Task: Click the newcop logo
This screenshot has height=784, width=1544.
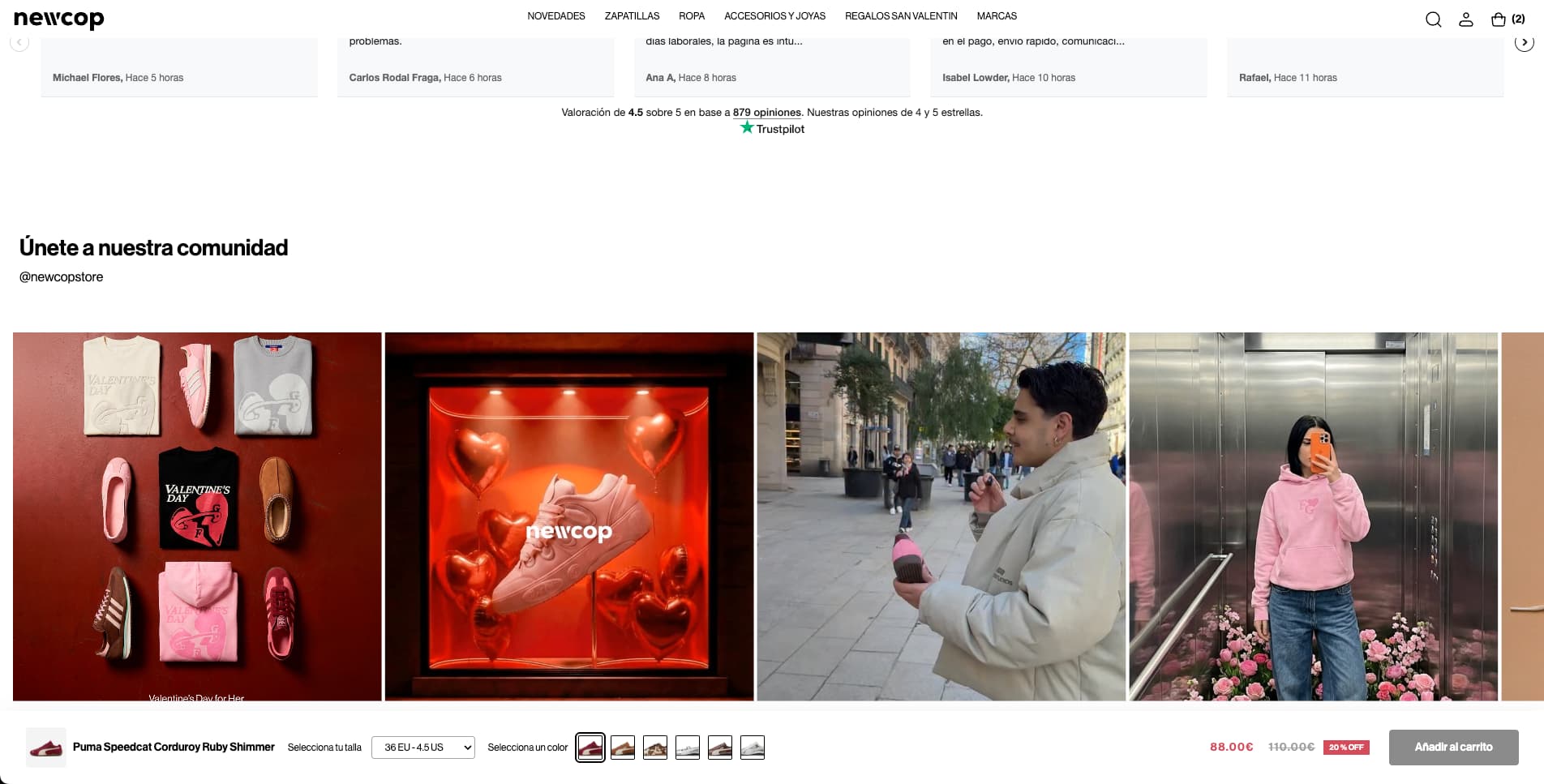Action: pyautogui.click(x=58, y=19)
